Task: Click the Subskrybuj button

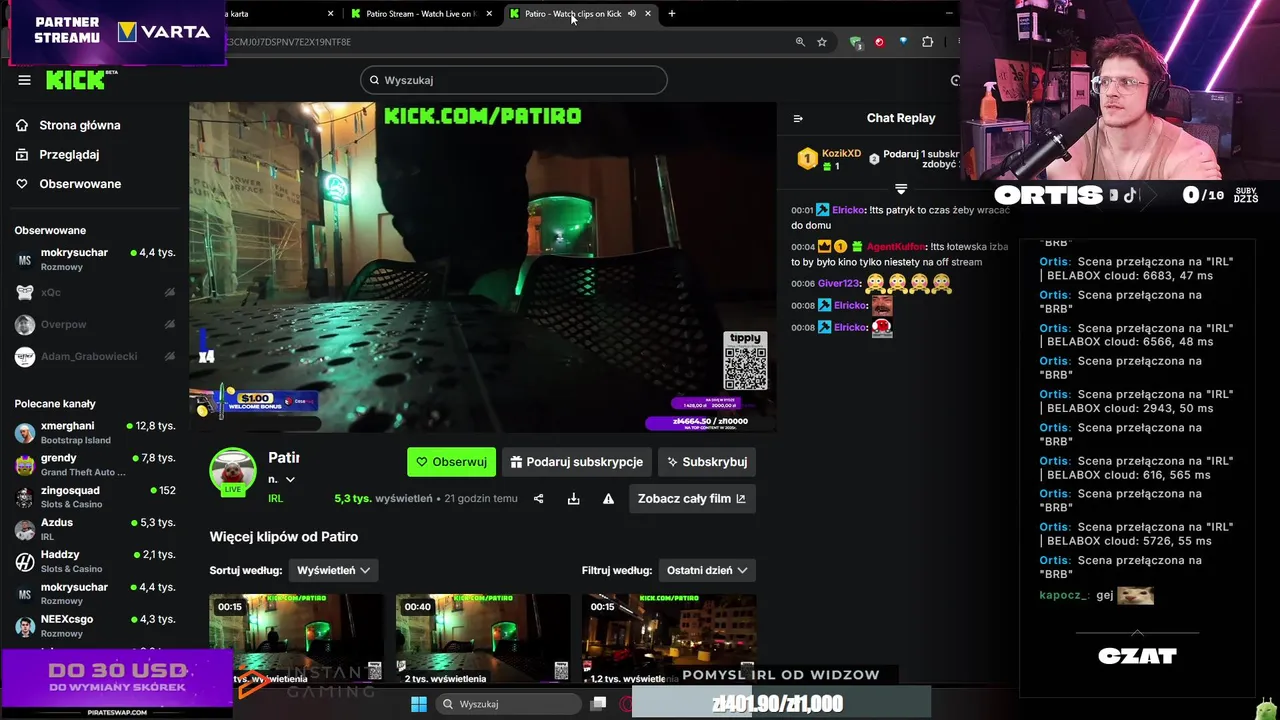Action: point(706,462)
